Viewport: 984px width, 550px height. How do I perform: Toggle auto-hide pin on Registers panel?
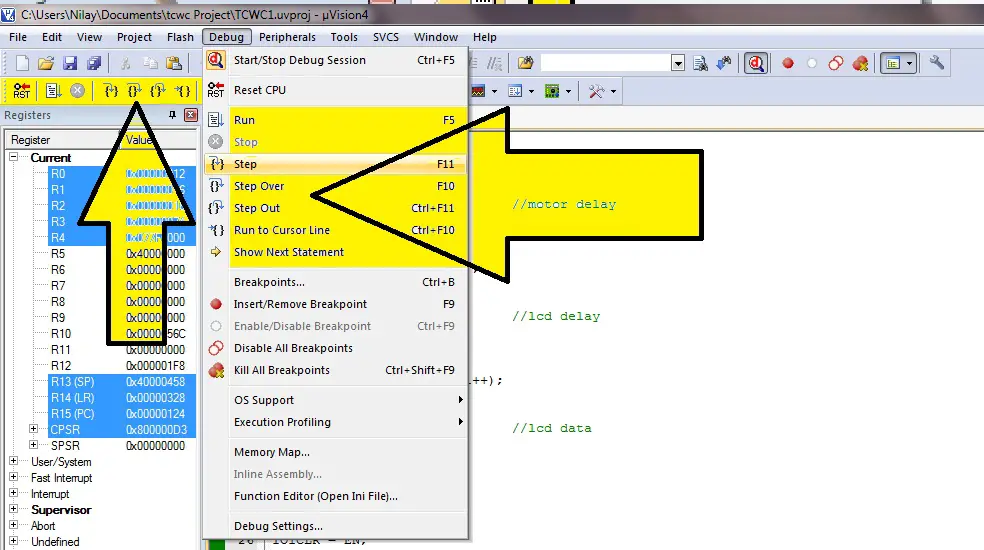[173, 115]
